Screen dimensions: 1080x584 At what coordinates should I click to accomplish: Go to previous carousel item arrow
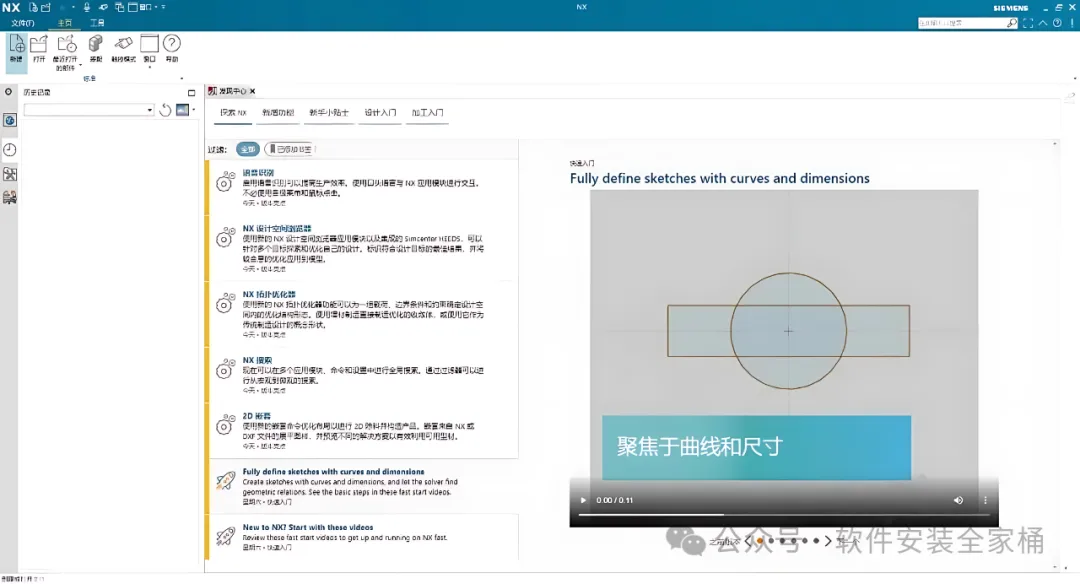tap(748, 541)
